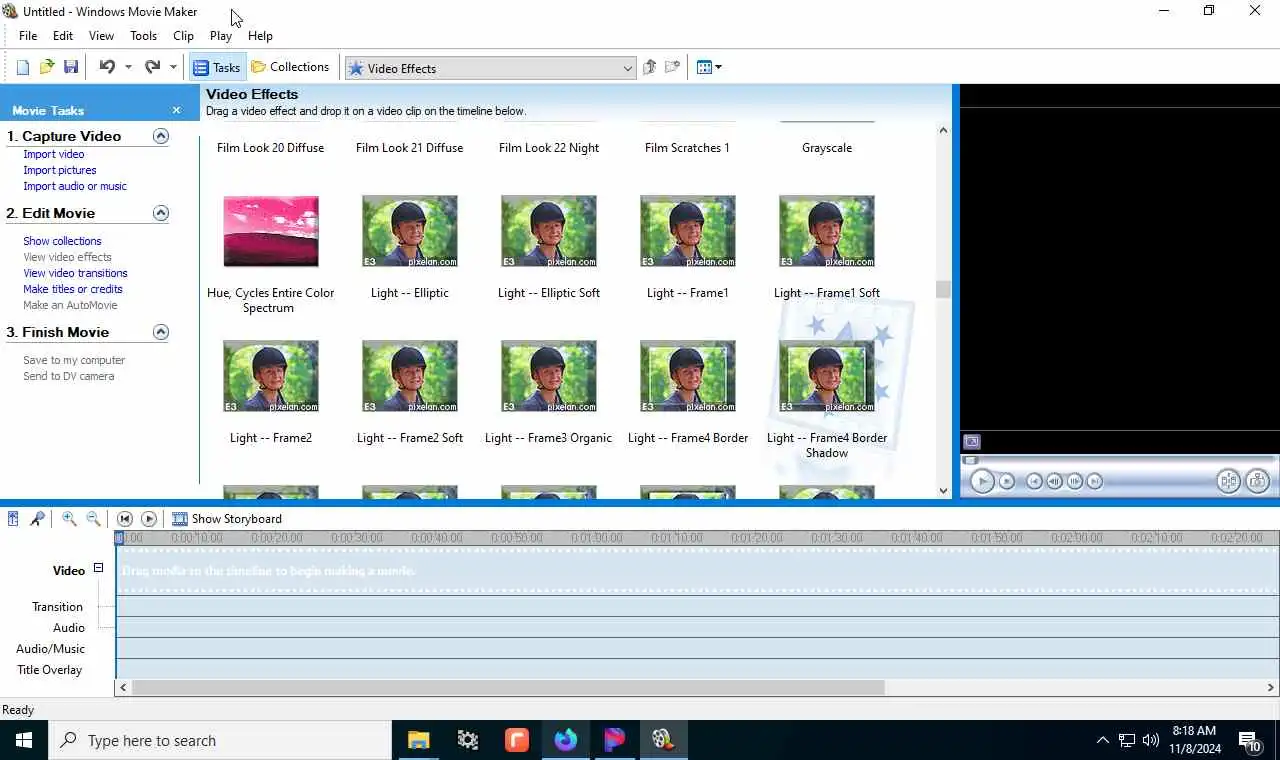This screenshot has height=760, width=1280.
Task: Click the preview monitor Play button
Action: pos(982,481)
